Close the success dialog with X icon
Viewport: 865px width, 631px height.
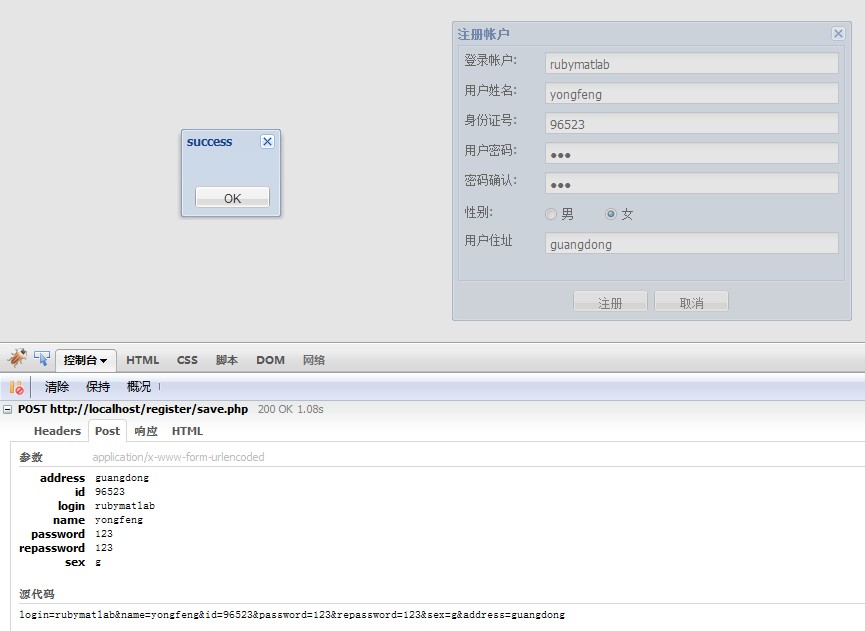(x=267, y=142)
